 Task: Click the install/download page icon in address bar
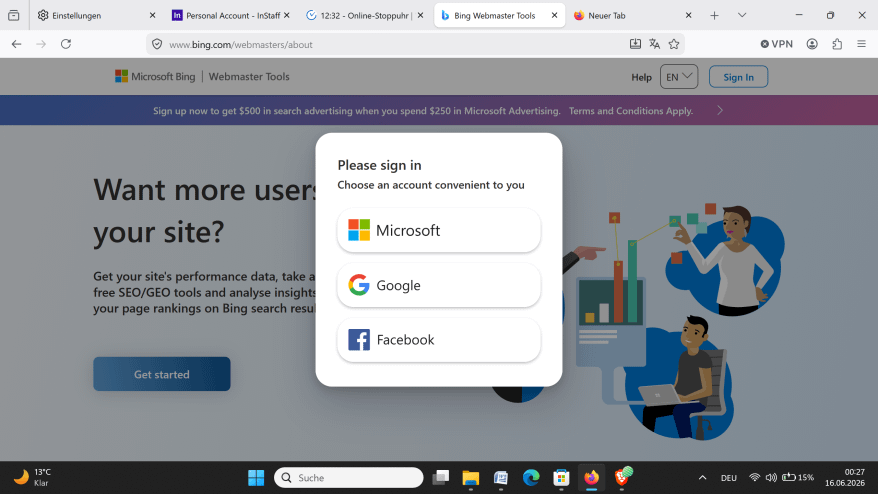(635, 44)
